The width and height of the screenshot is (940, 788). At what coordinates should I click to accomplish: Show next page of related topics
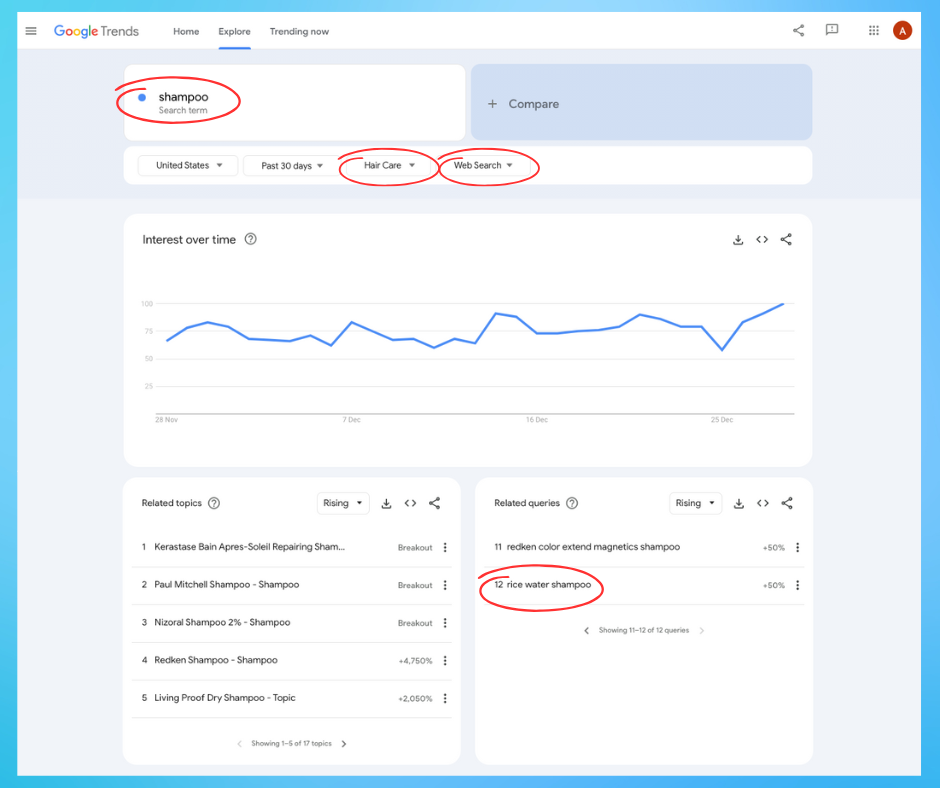pyautogui.click(x=344, y=743)
